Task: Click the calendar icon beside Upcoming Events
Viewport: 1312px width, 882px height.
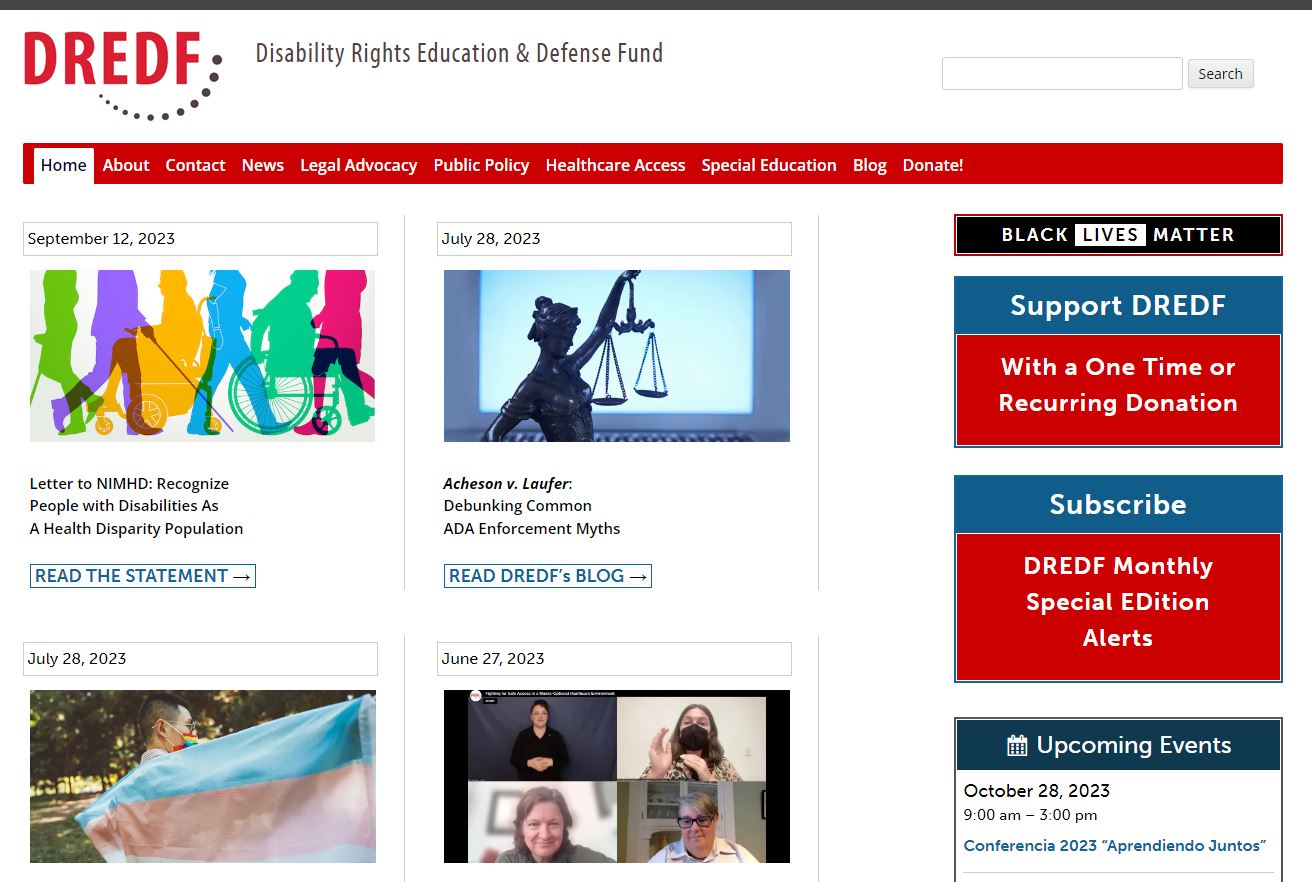Action: pos(1017,745)
